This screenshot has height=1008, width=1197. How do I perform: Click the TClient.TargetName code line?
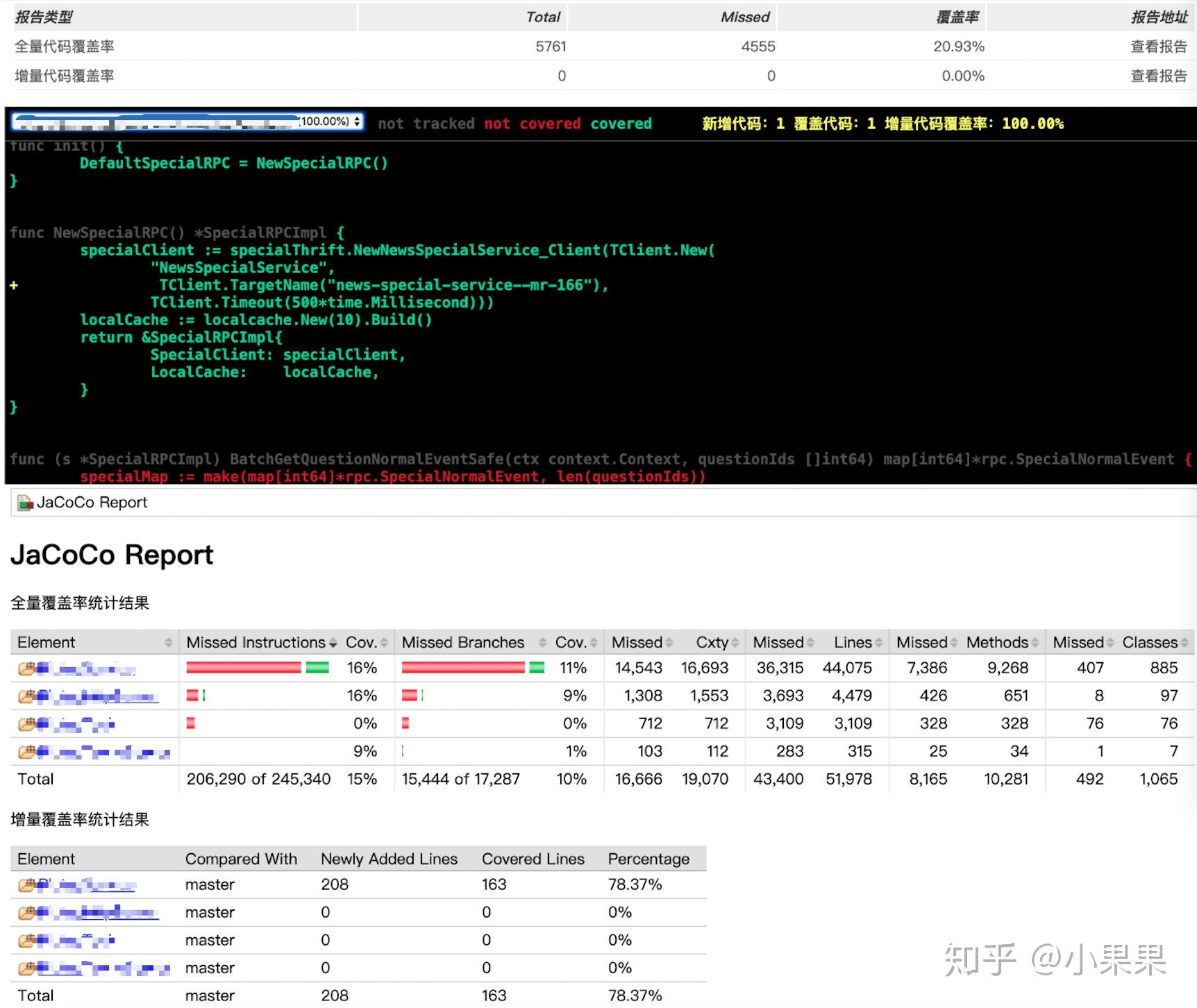click(x=383, y=285)
